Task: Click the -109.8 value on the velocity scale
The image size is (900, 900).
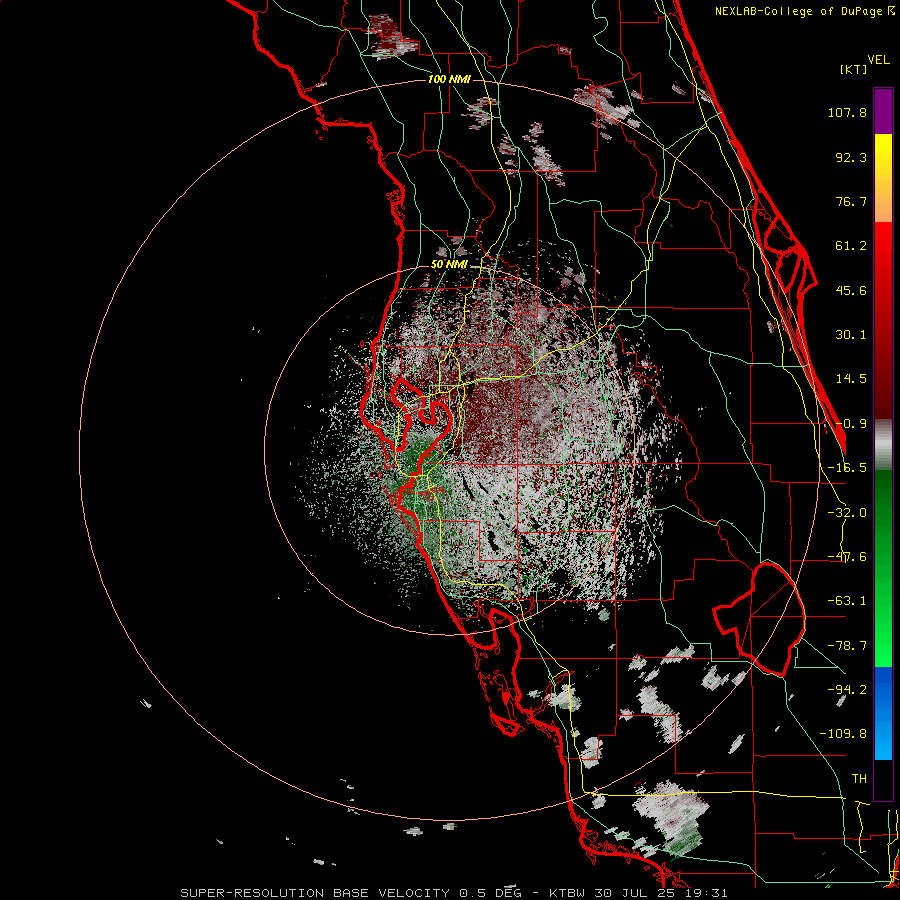Action: [x=843, y=734]
